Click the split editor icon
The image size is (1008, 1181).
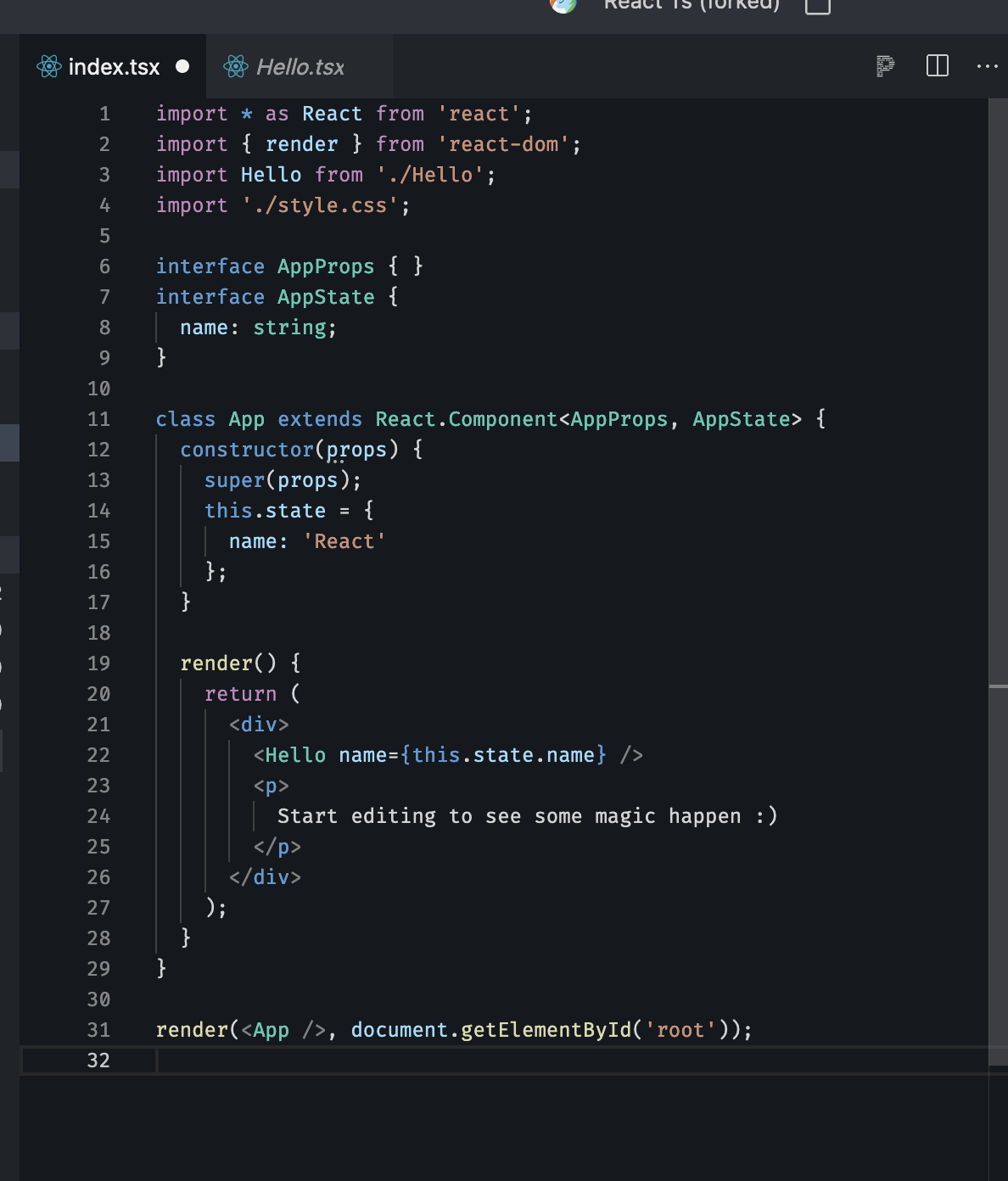938,66
